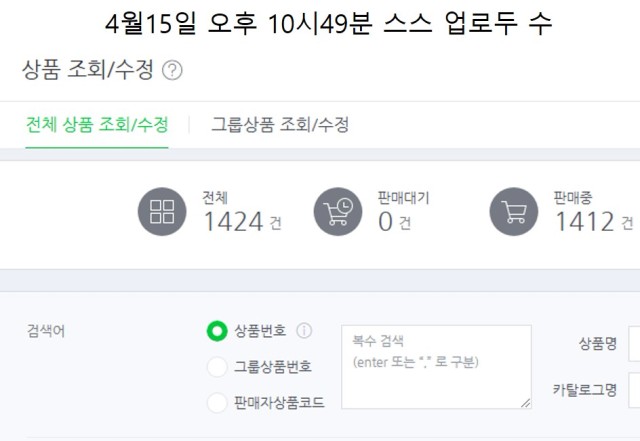640x441 pixels.
Task: Click the 검색어 label
Action: (x=46, y=331)
